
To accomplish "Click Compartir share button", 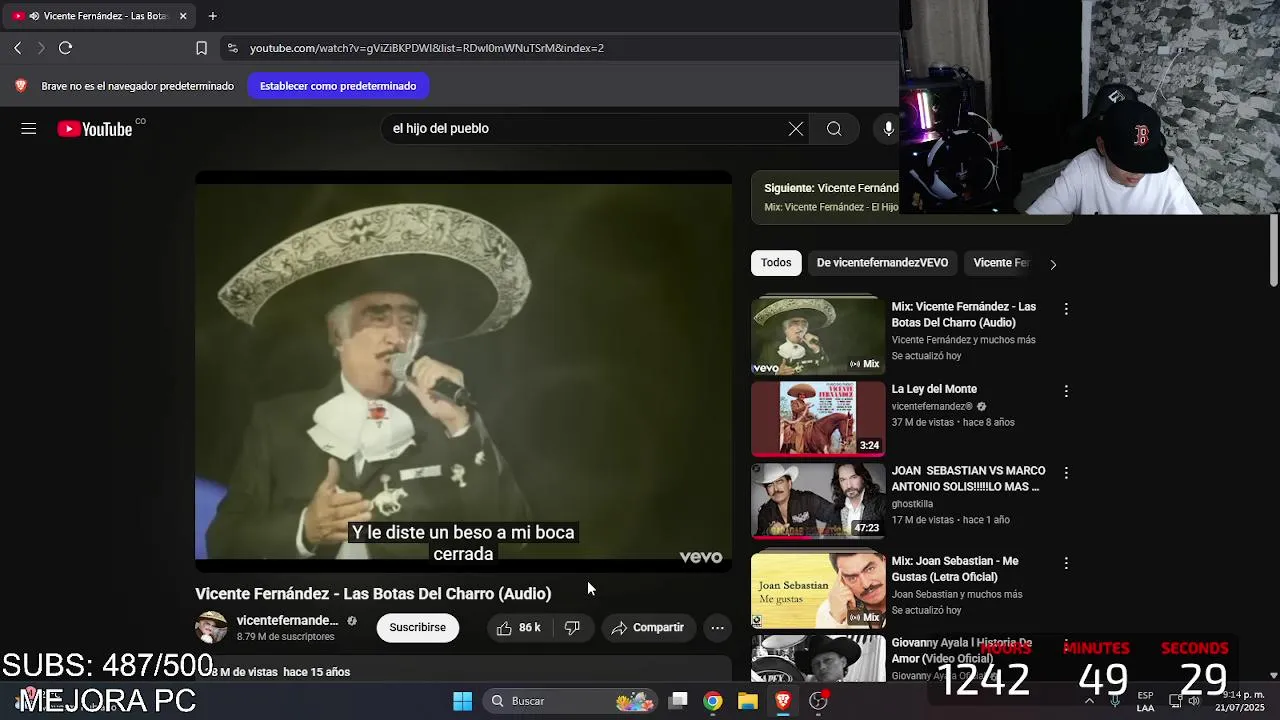I will [648, 627].
